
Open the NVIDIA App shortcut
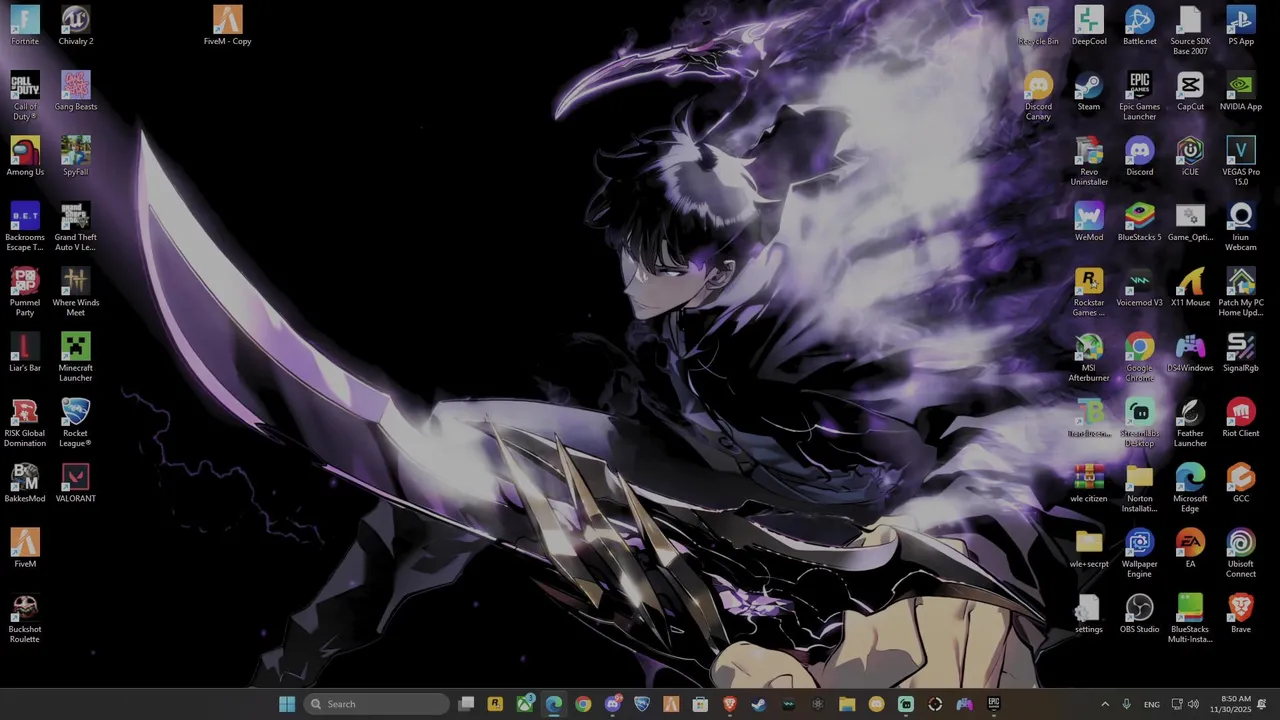point(1240,91)
